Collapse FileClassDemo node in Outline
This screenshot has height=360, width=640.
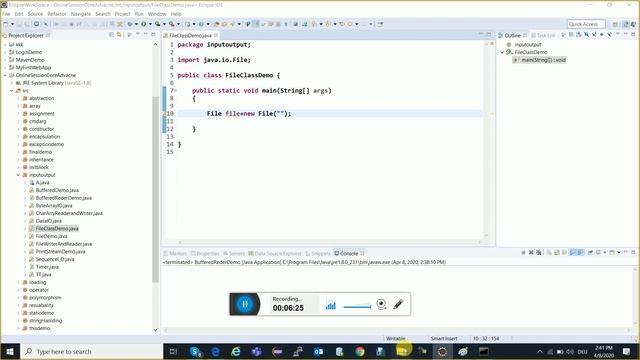click(502, 52)
